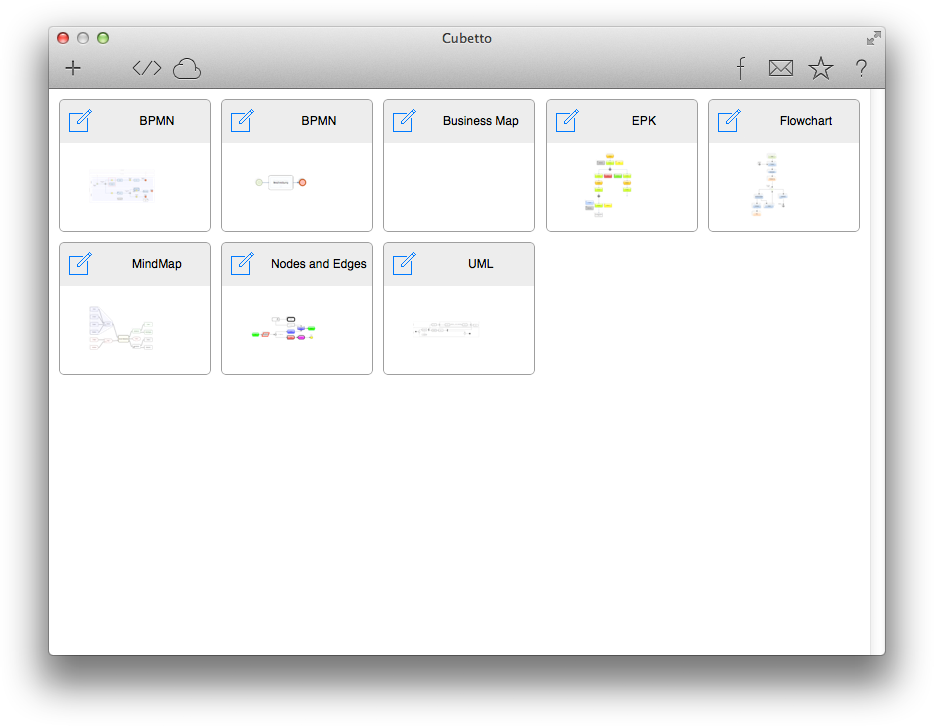Click edit icon on EPK card
934x726 pixels.
[567, 121]
